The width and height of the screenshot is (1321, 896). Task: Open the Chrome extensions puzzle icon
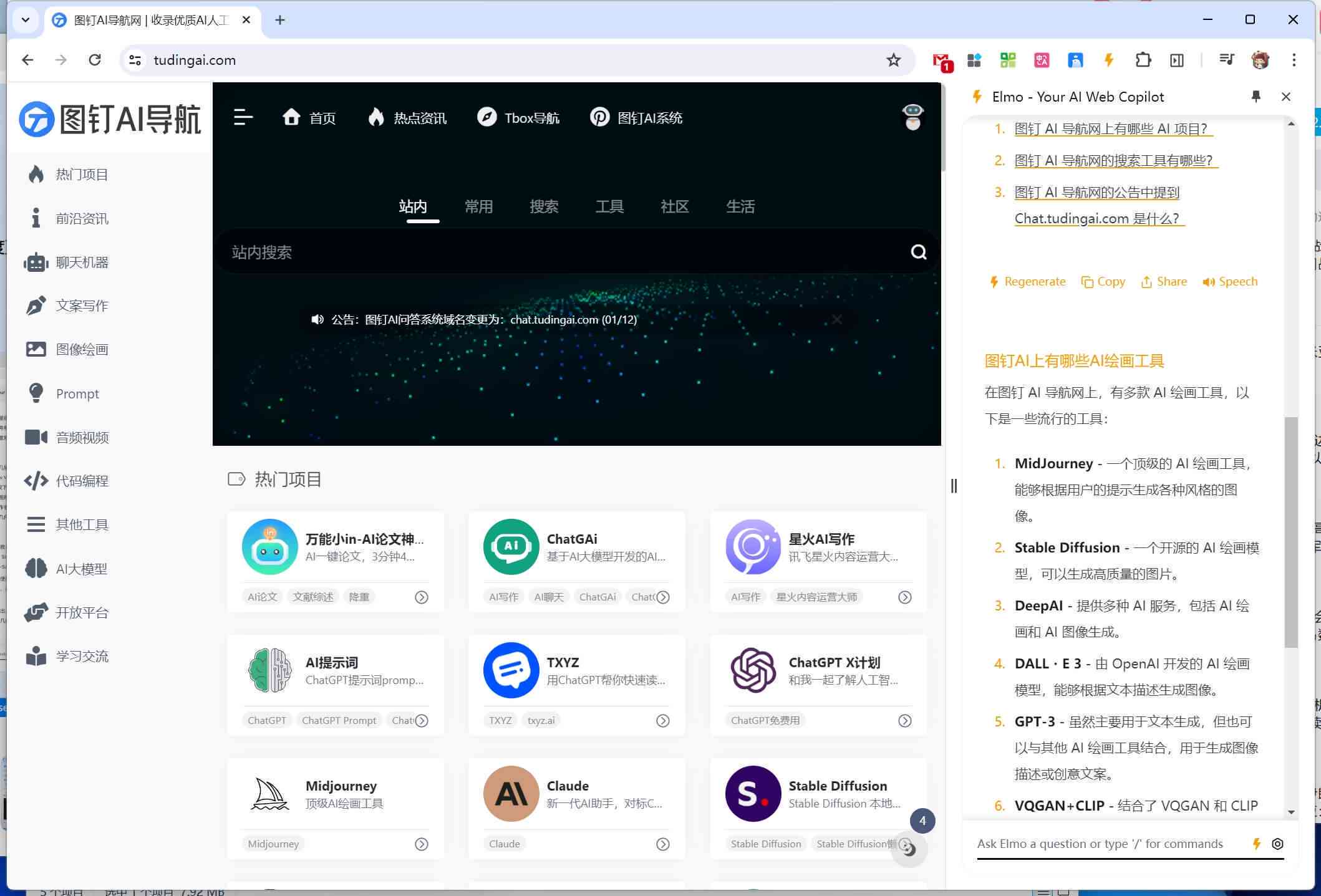pyautogui.click(x=1143, y=60)
